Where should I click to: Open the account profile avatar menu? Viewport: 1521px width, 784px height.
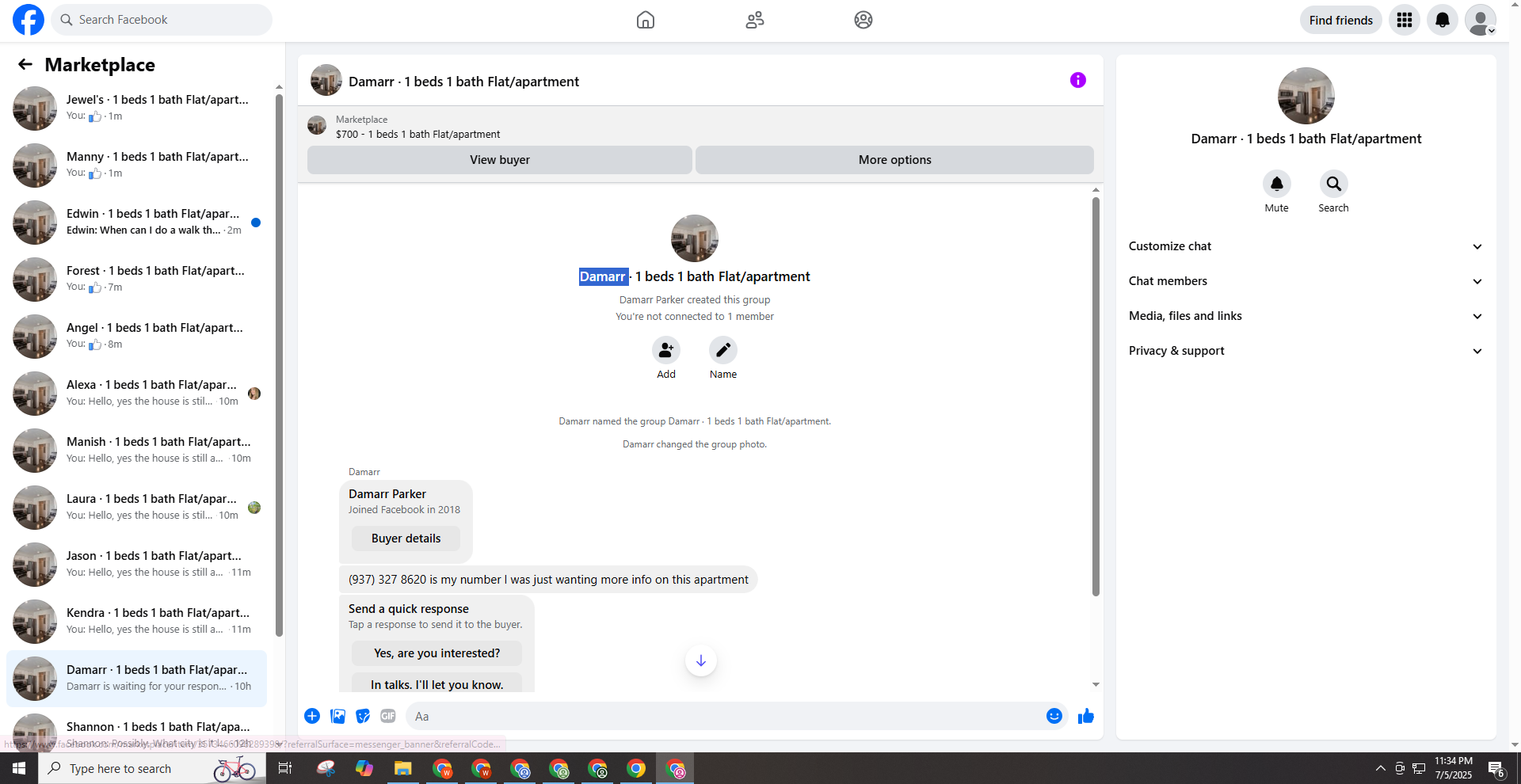(1481, 20)
